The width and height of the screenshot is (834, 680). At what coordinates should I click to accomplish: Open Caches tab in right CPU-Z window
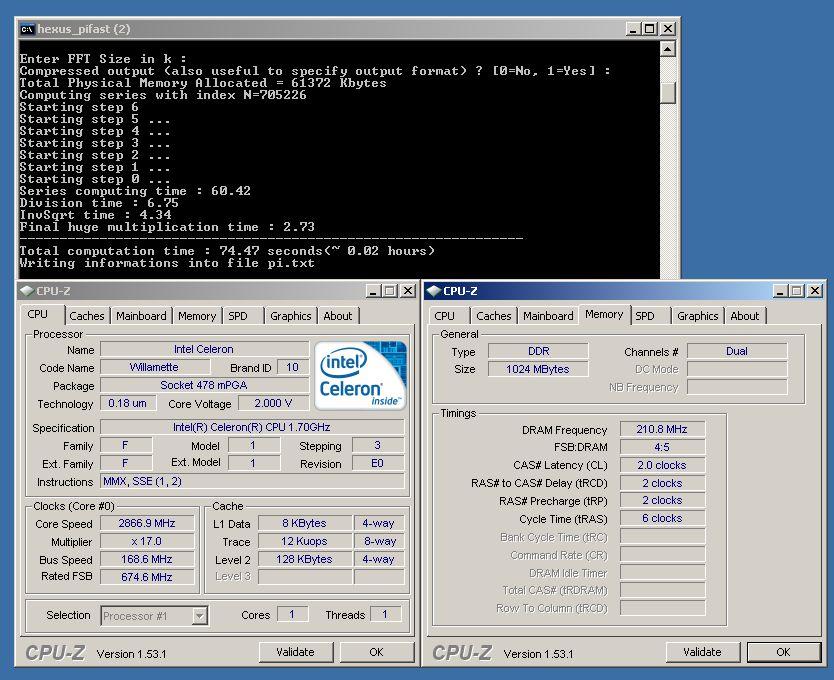pos(494,316)
